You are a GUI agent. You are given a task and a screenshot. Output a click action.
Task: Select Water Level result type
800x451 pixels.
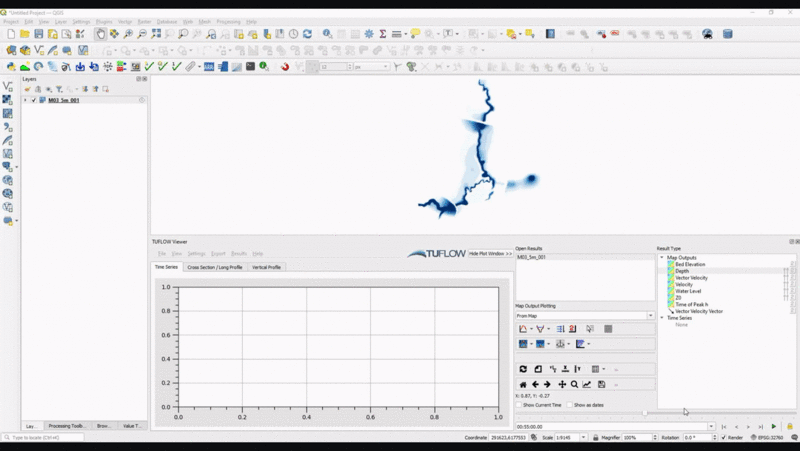[x=688, y=291]
